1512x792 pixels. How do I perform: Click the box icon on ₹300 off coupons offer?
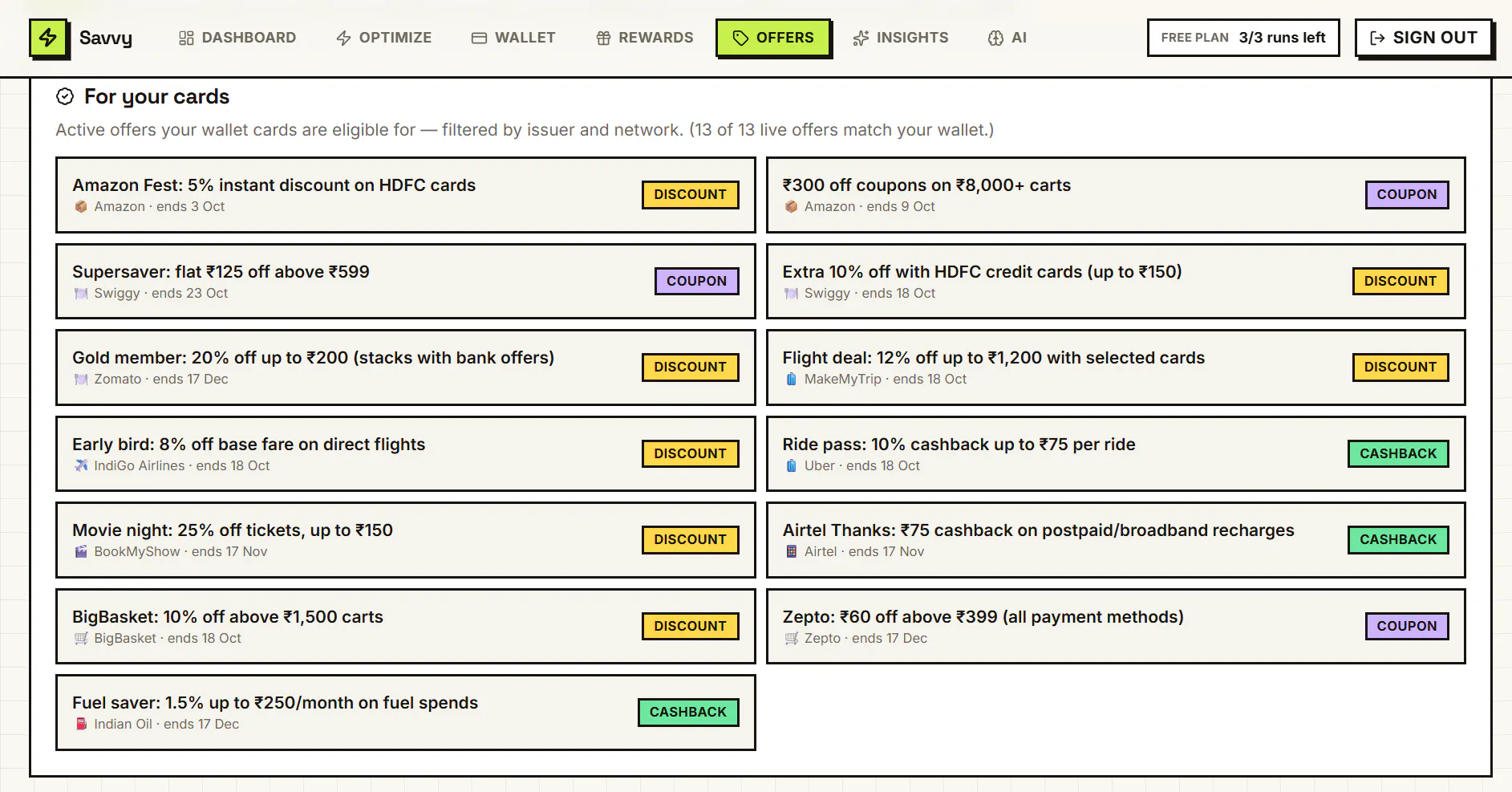pyautogui.click(x=792, y=207)
